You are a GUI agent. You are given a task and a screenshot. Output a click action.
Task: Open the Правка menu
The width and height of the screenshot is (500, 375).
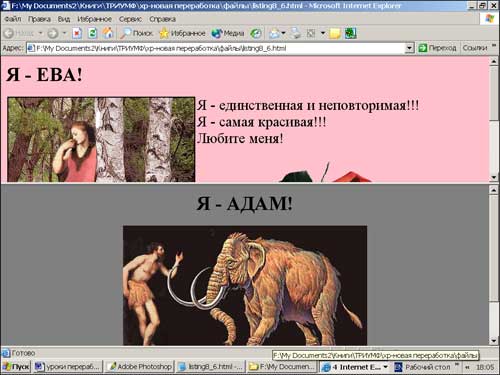tap(39, 19)
